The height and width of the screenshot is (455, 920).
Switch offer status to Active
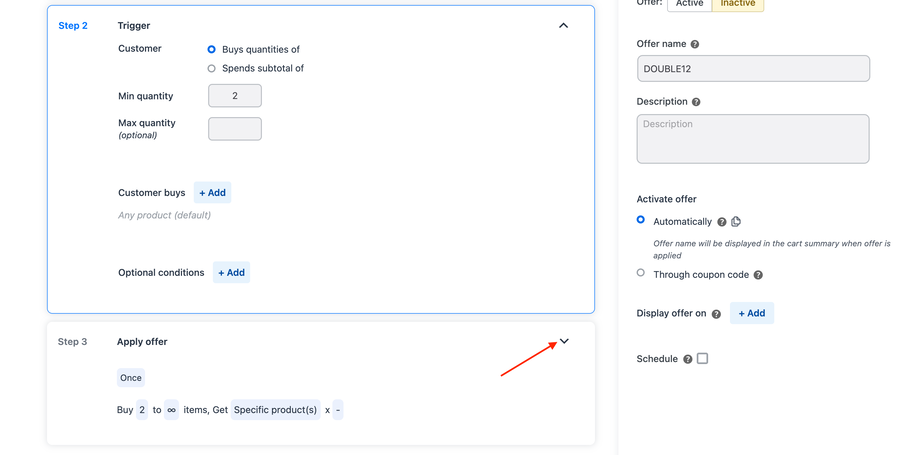tap(689, 5)
